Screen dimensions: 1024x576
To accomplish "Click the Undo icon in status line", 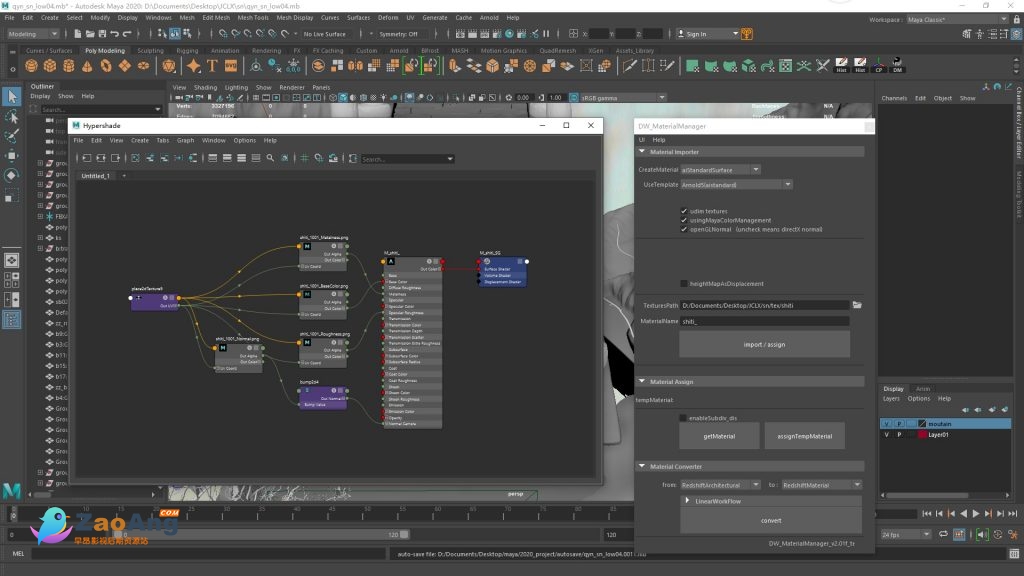I will [x=115, y=34].
